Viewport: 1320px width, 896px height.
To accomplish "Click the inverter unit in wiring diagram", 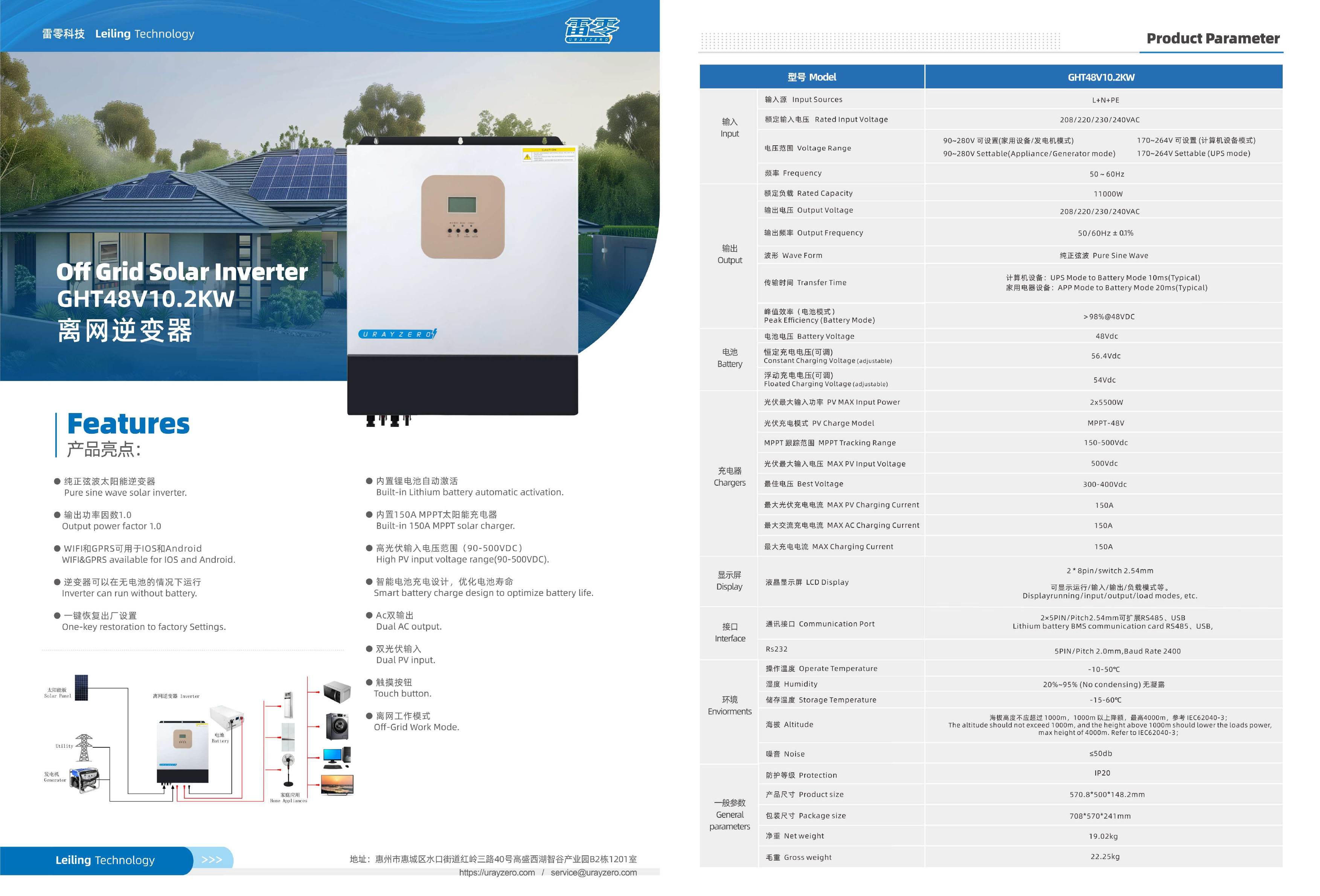I will coord(182,753).
